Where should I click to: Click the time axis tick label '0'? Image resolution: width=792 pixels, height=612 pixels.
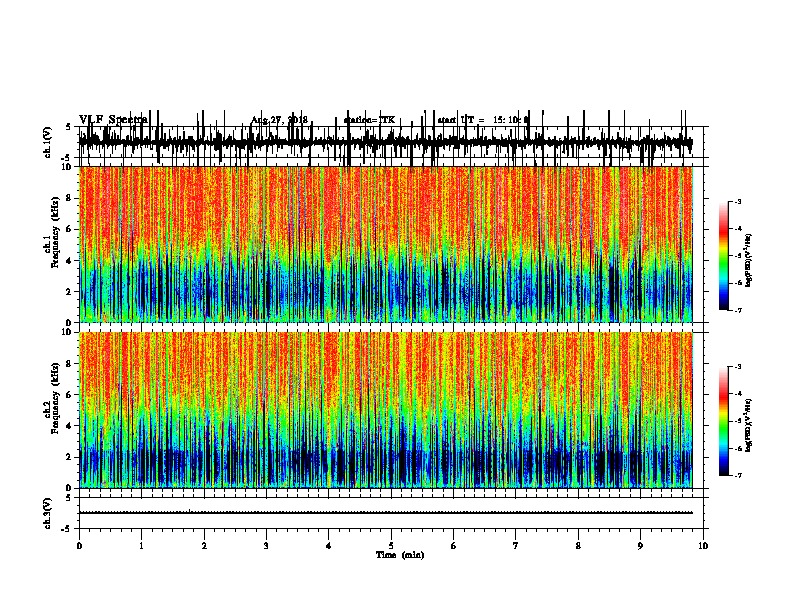[79, 545]
